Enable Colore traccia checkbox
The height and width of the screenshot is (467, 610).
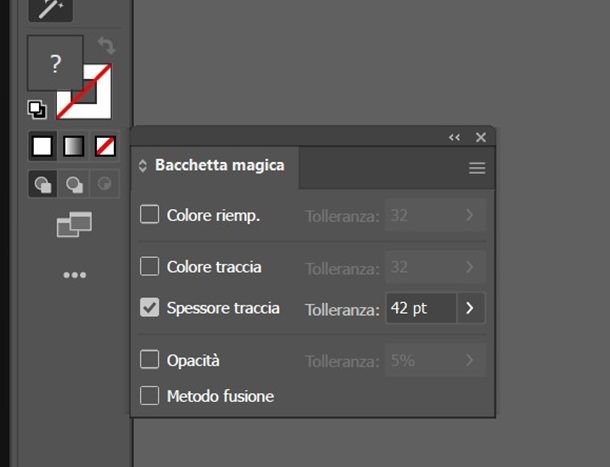click(149, 266)
